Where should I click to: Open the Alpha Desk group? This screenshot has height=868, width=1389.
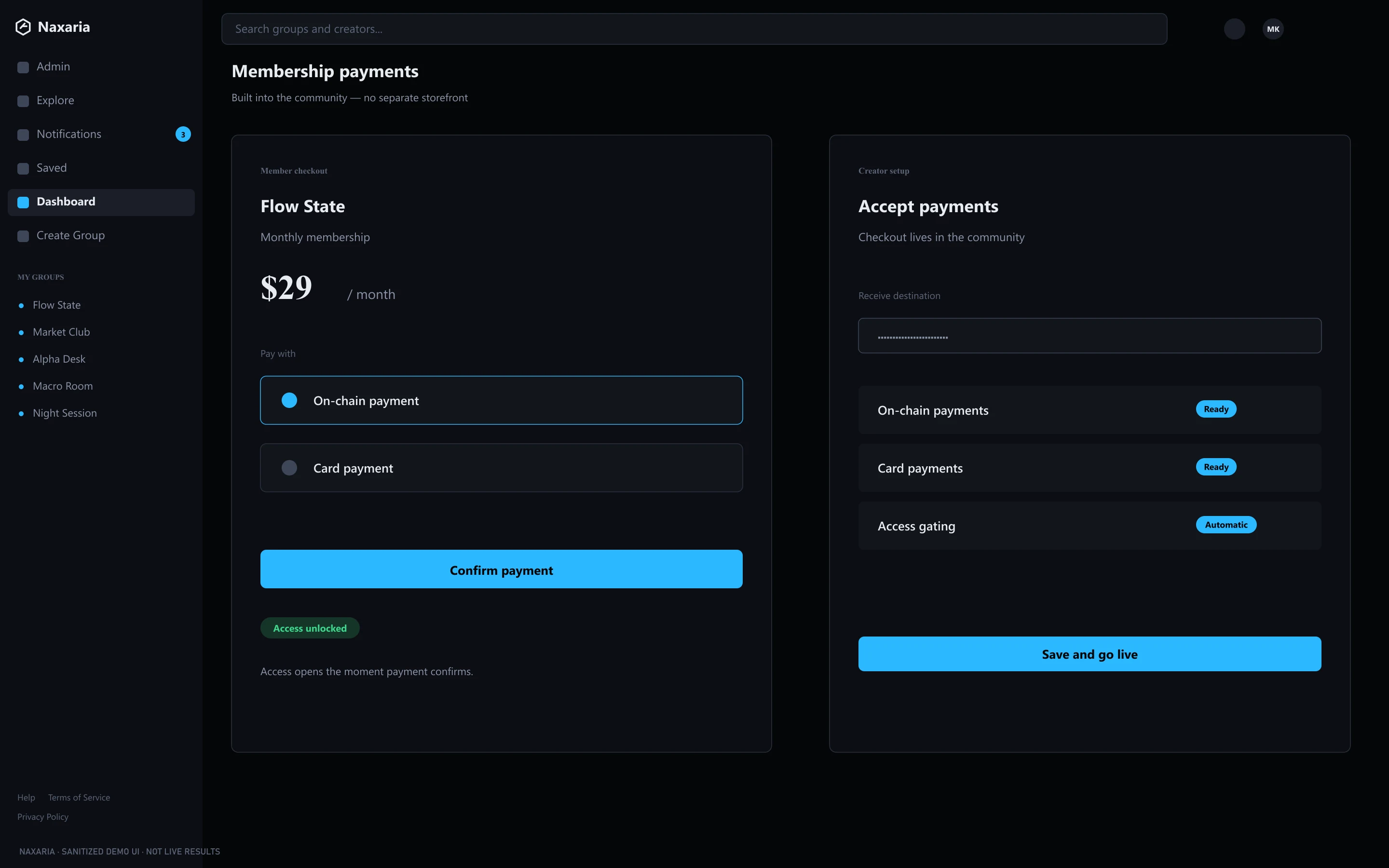58,359
